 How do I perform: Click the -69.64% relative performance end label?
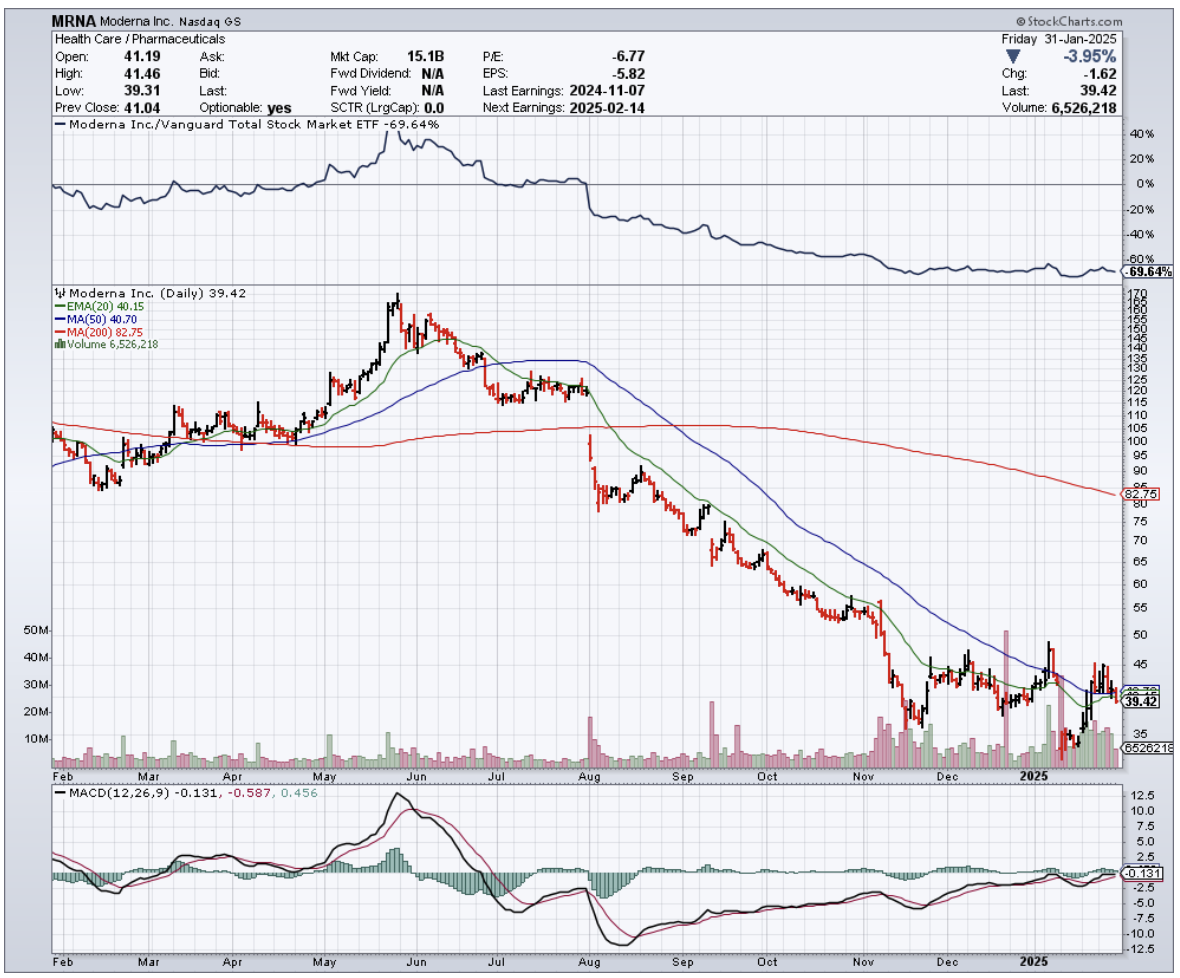point(1143,271)
